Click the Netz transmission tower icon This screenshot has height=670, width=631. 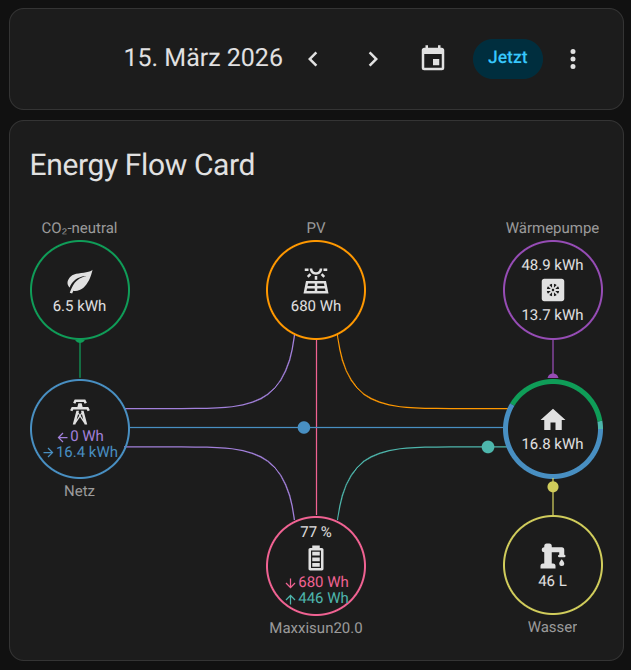[x=80, y=412]
